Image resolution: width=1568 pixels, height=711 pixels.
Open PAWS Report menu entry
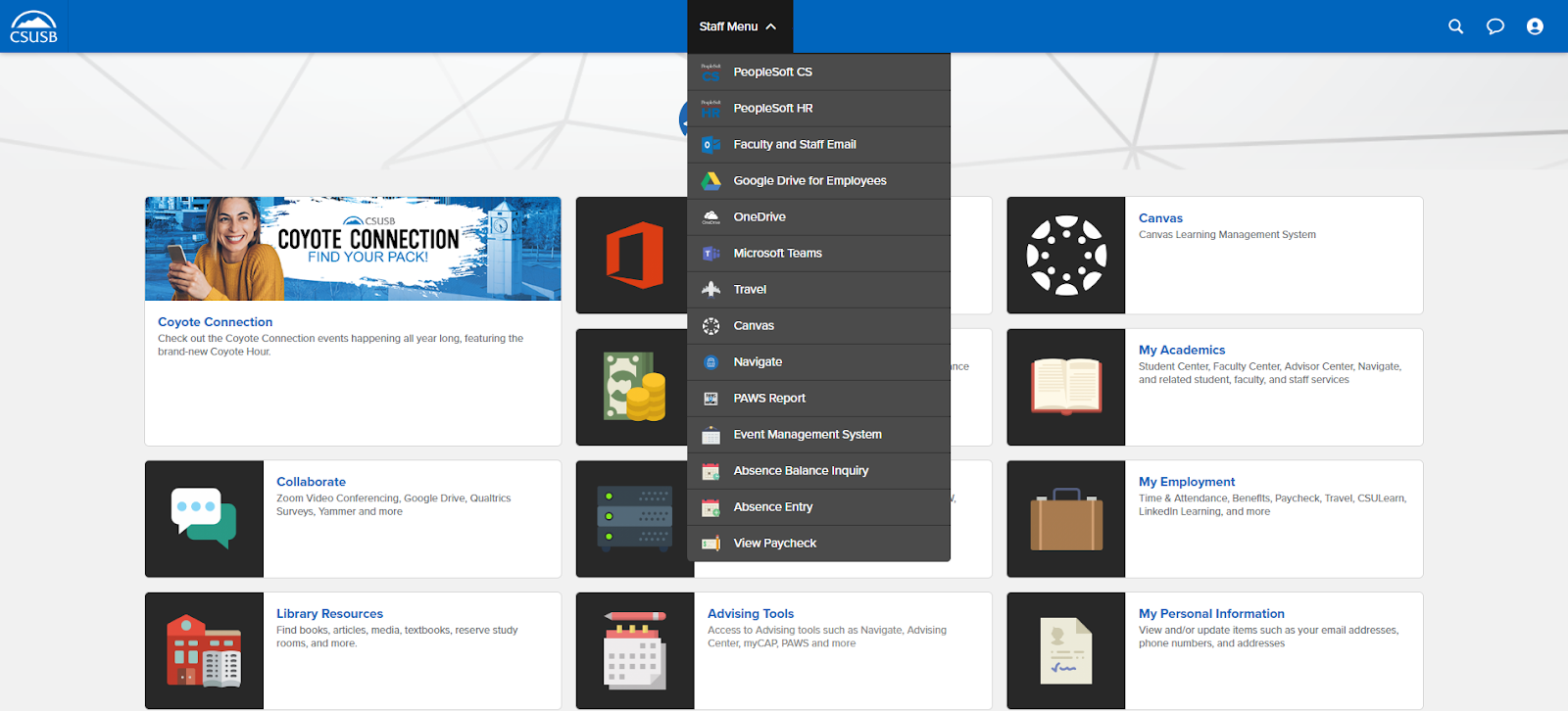819,399
